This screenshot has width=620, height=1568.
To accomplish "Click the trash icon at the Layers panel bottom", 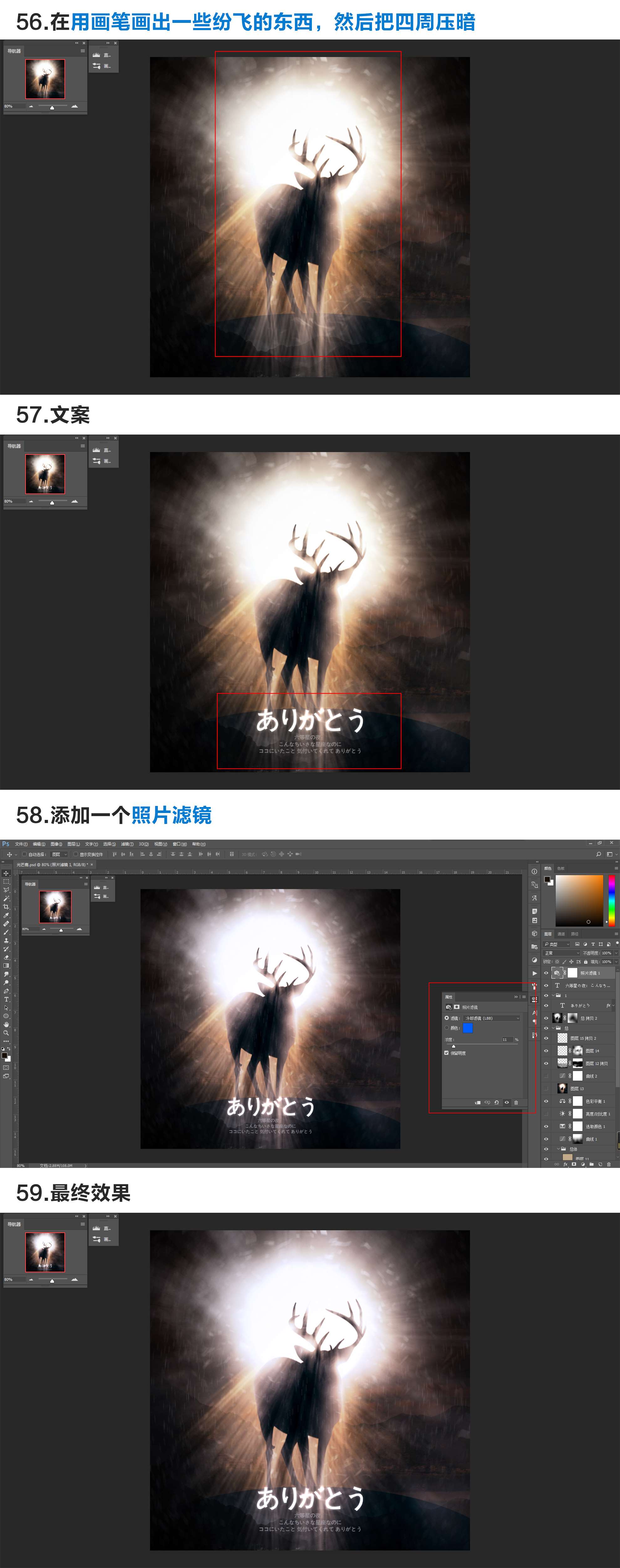I will tap(608, 1164).
